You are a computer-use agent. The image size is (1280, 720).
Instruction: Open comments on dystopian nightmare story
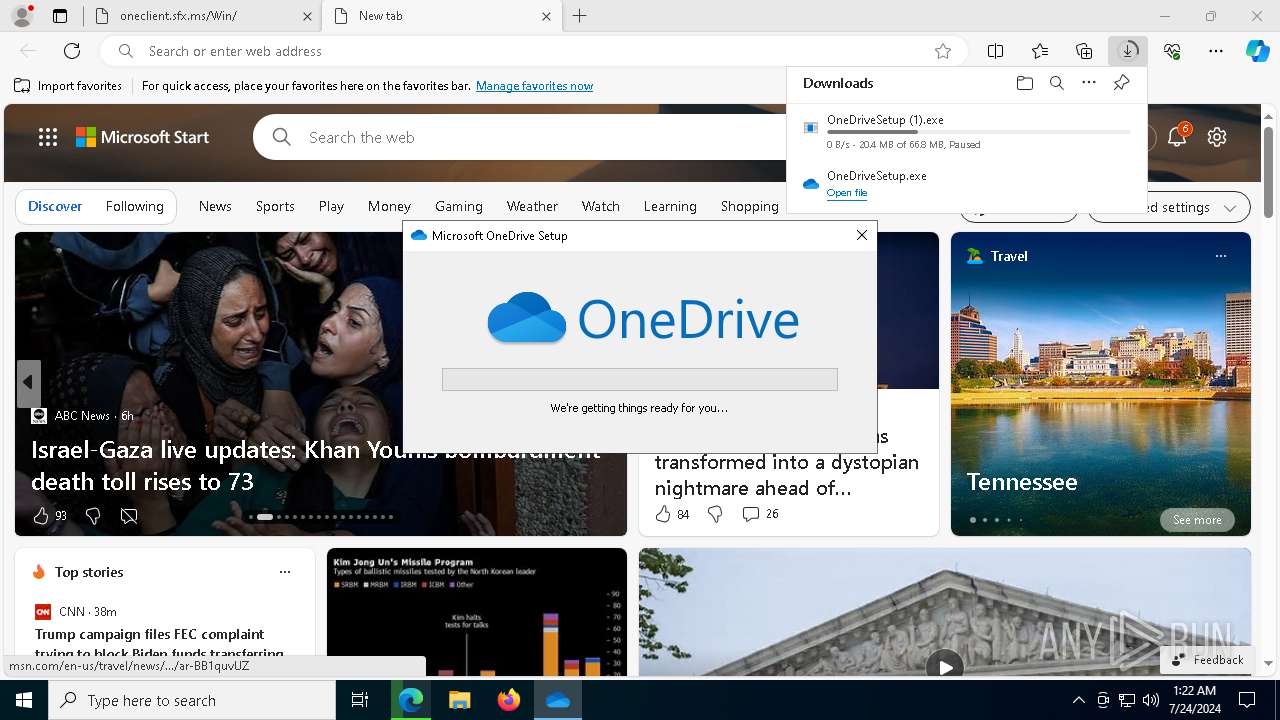tap(760, 514)
